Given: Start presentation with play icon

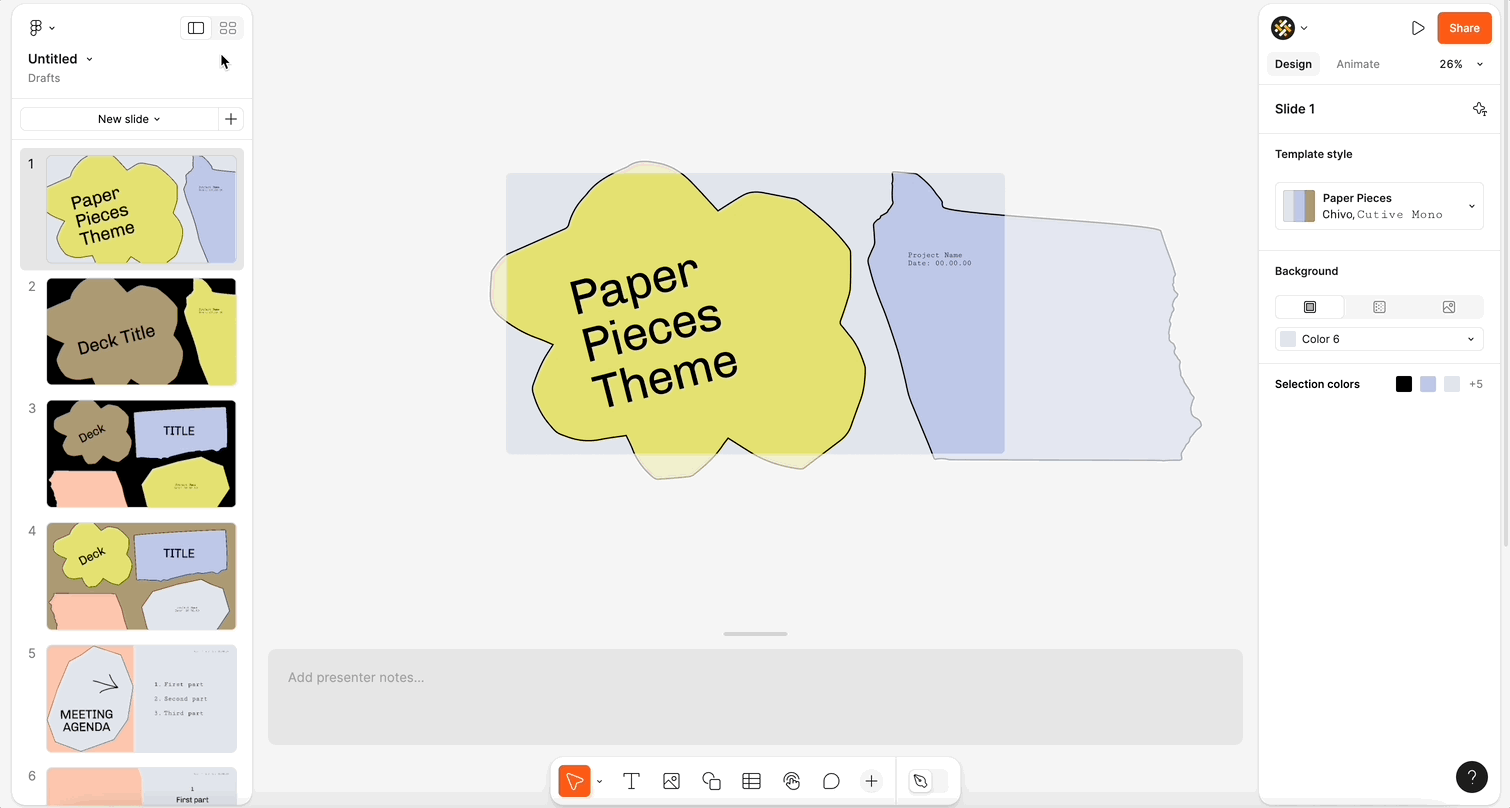Looking at the screenshot, I should click(x=1417, y=28).
